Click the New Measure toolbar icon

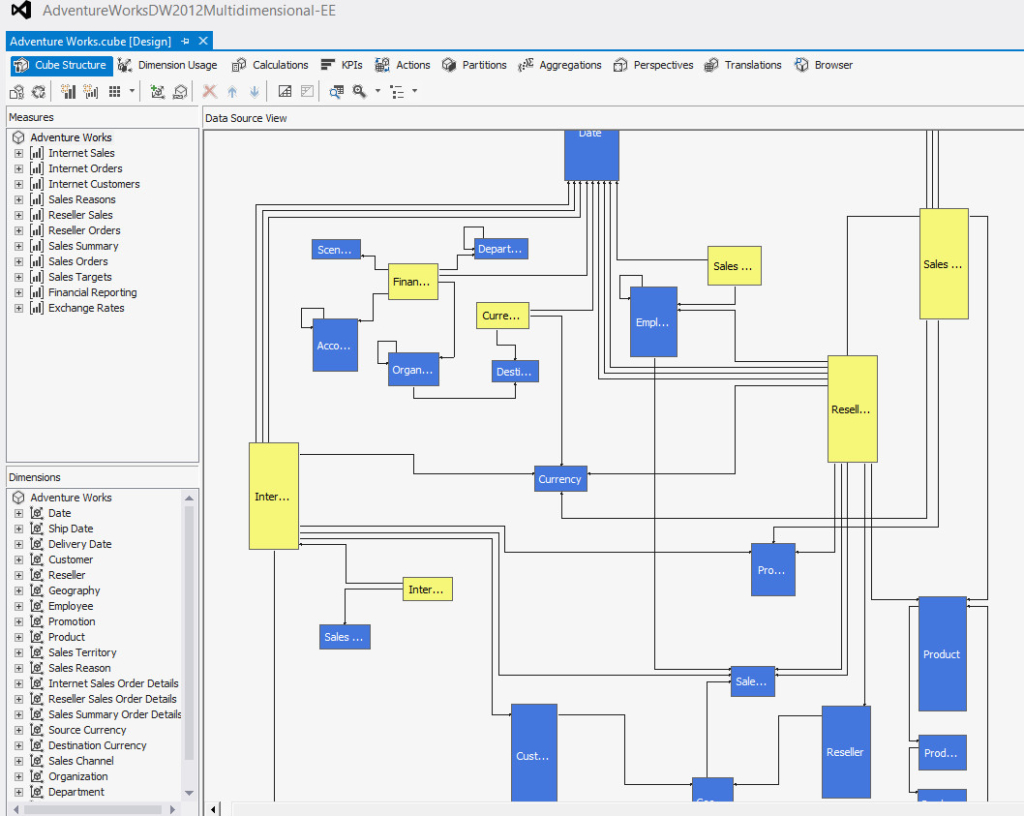click(x=69, y=91)
